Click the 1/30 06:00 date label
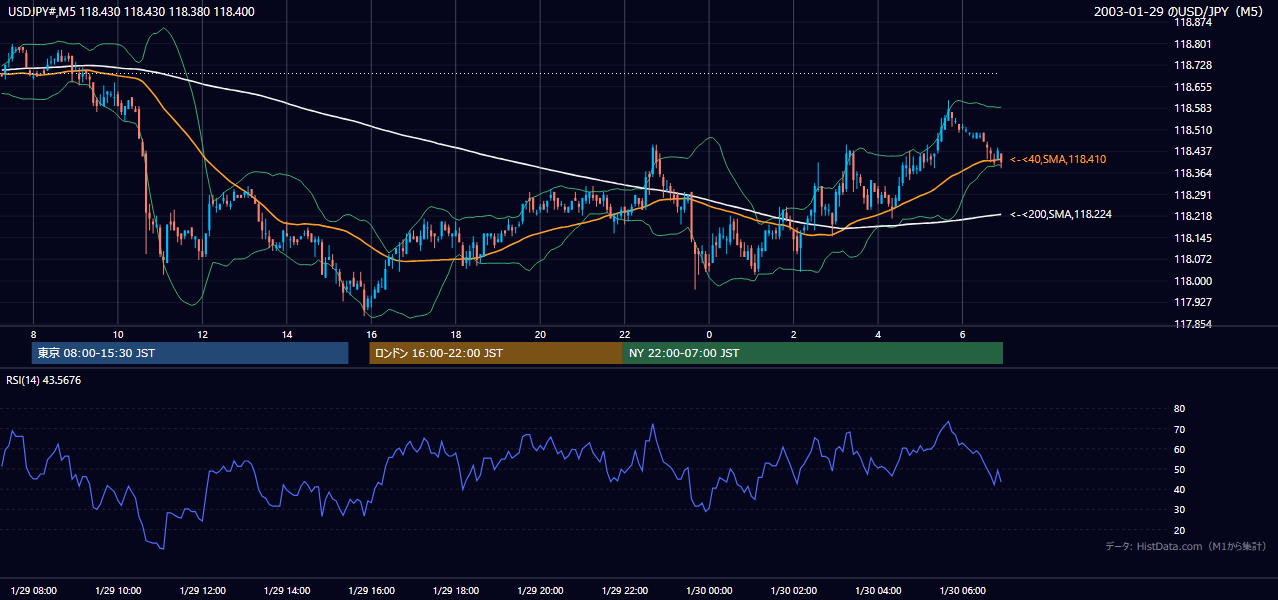The width and height of the screenshot is (1278, 600). click(x=962, y=590)
